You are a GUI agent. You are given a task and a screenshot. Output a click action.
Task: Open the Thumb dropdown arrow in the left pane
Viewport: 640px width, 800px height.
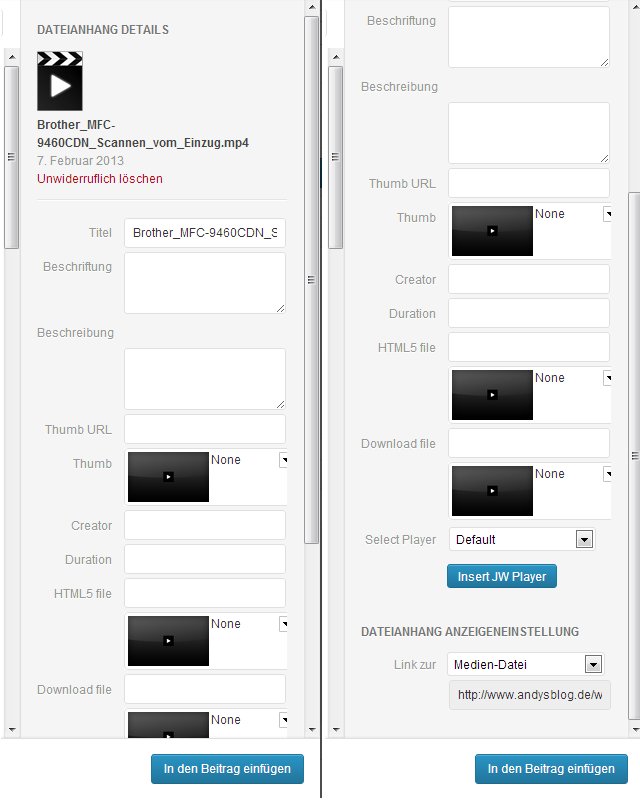coord(283,460)
